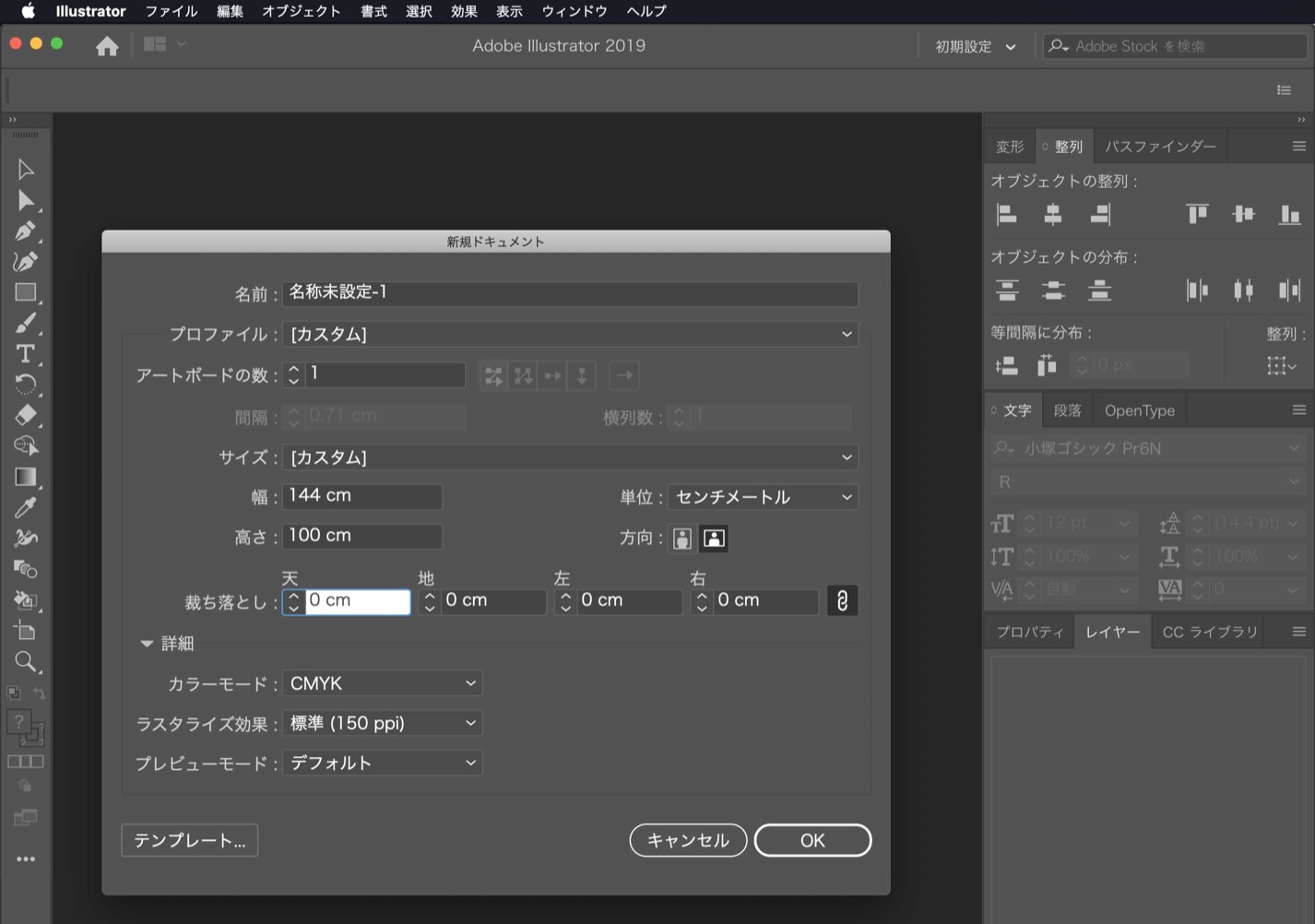Click the アートボードの数 stepper arrows
Image resolution: width=1315 pixels, height=924 pixels.
[x=293, y=374]
